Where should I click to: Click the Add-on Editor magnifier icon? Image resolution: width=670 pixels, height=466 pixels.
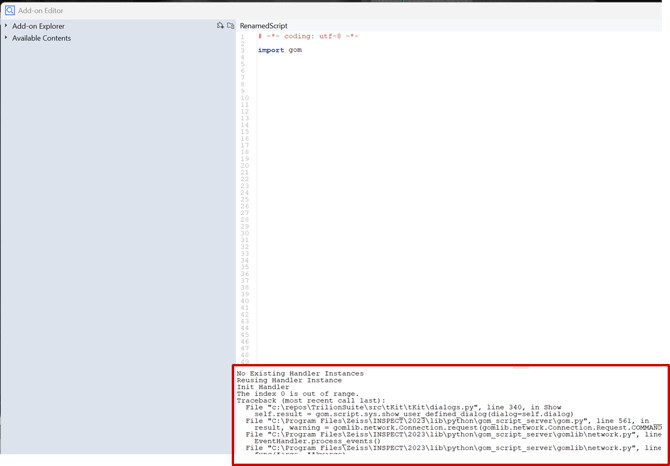tap(10, 10)
